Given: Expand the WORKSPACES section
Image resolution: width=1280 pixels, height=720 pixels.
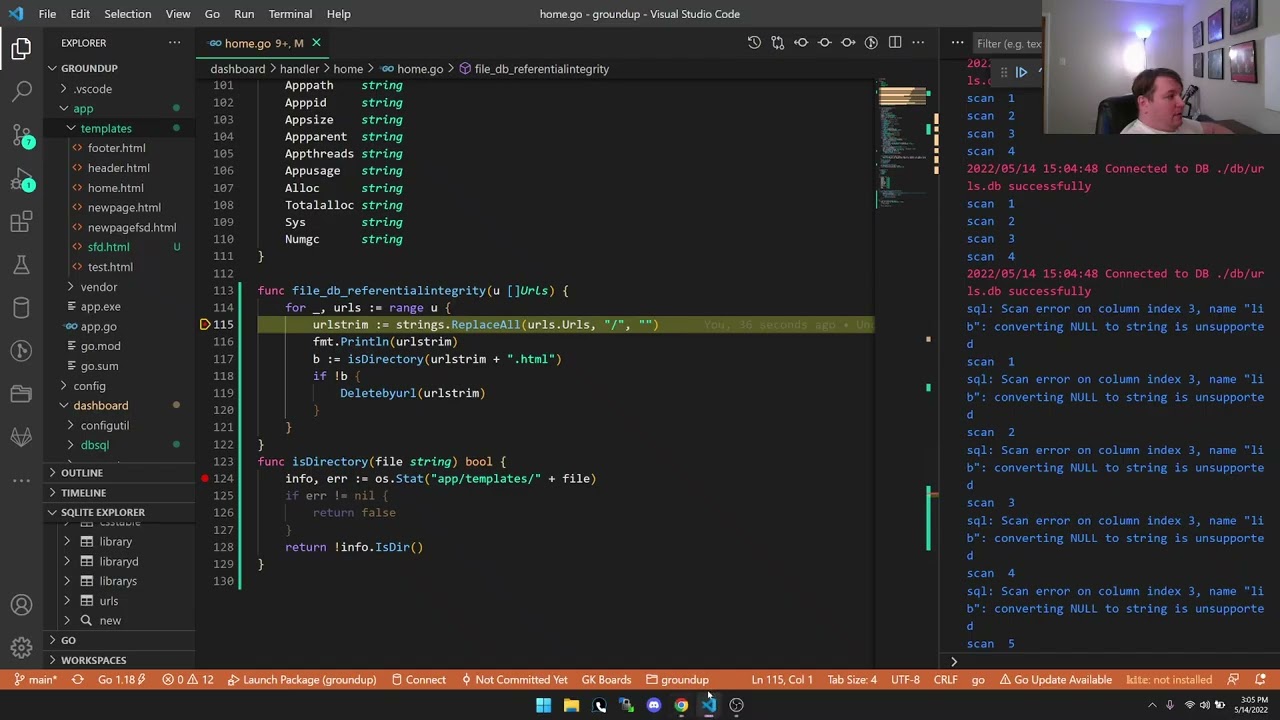Looking at the screenshot, I should tap(93, 660).
